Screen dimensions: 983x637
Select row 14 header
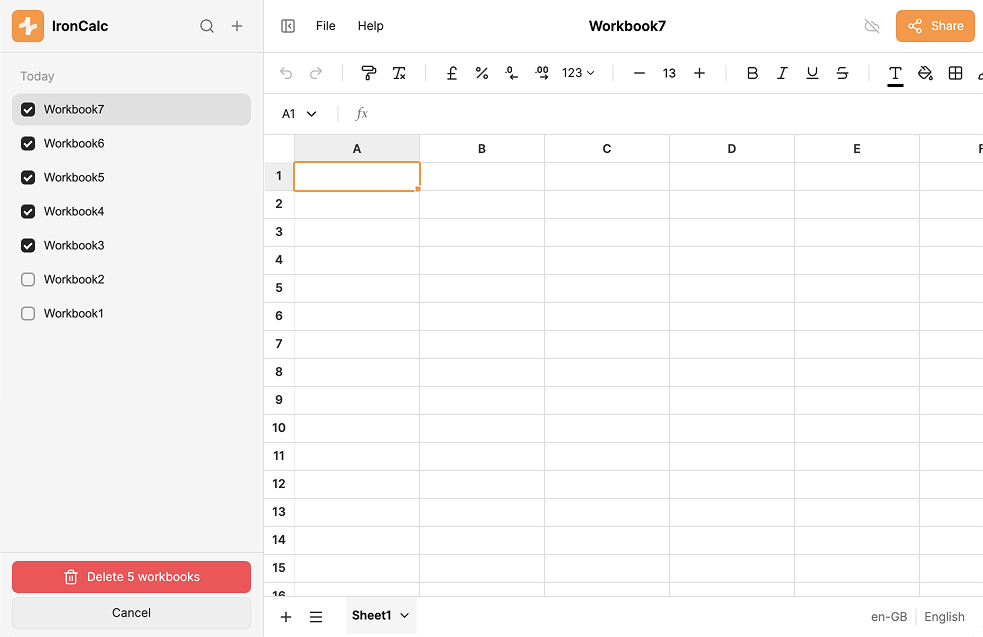[279, 540]
